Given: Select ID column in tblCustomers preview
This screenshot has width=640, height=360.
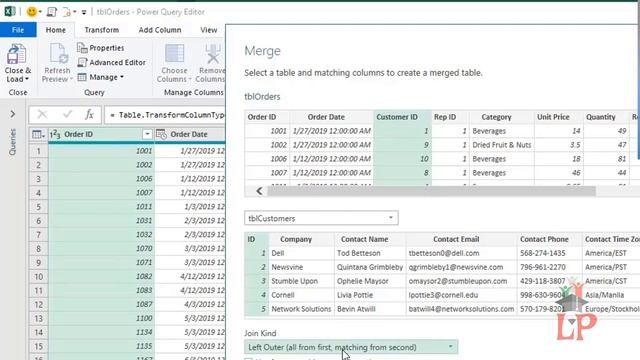Looking at the screenshot, I should coord(256,239).
